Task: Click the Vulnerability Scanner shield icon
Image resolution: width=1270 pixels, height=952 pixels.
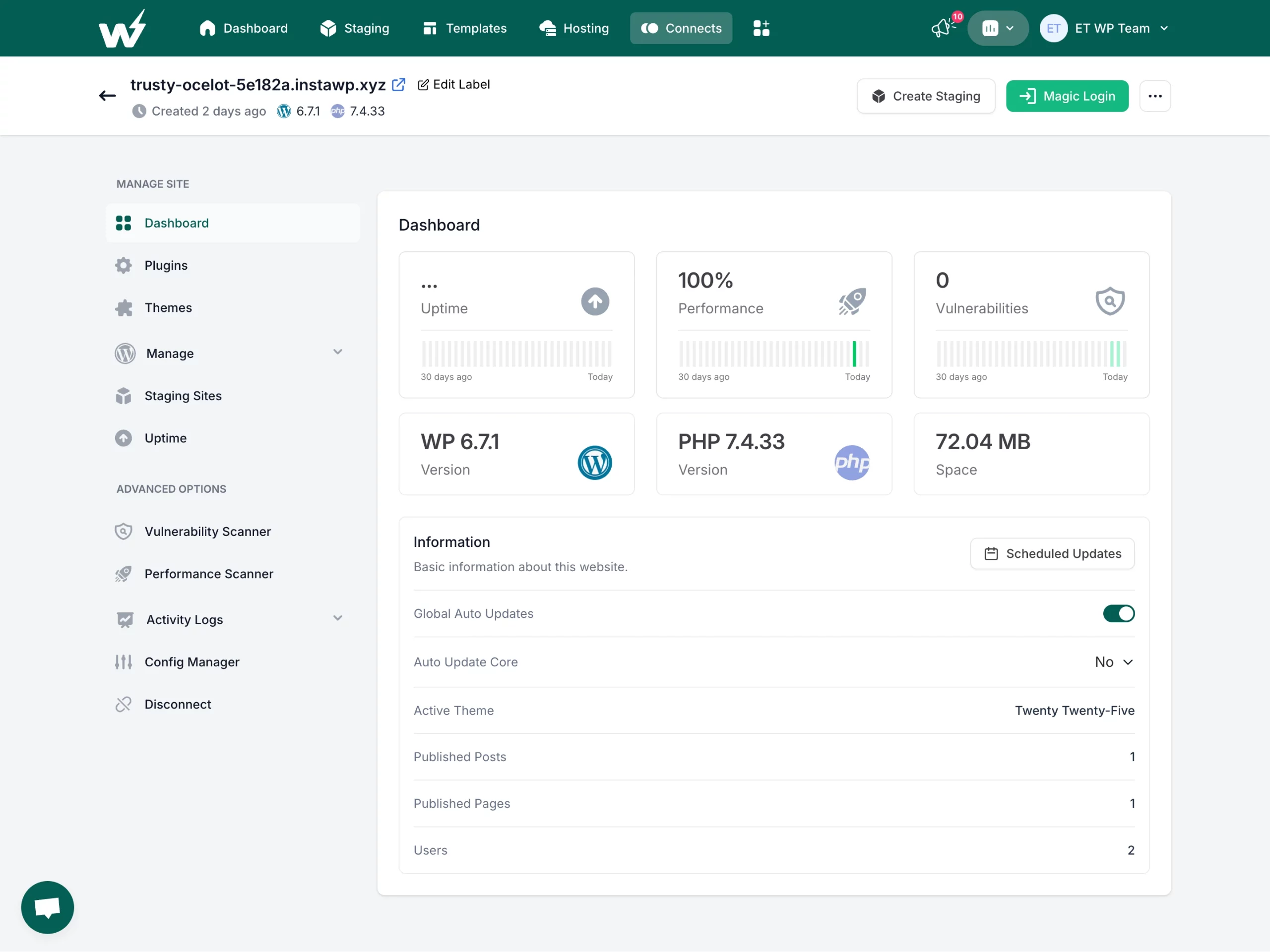Action: [123, 531]
